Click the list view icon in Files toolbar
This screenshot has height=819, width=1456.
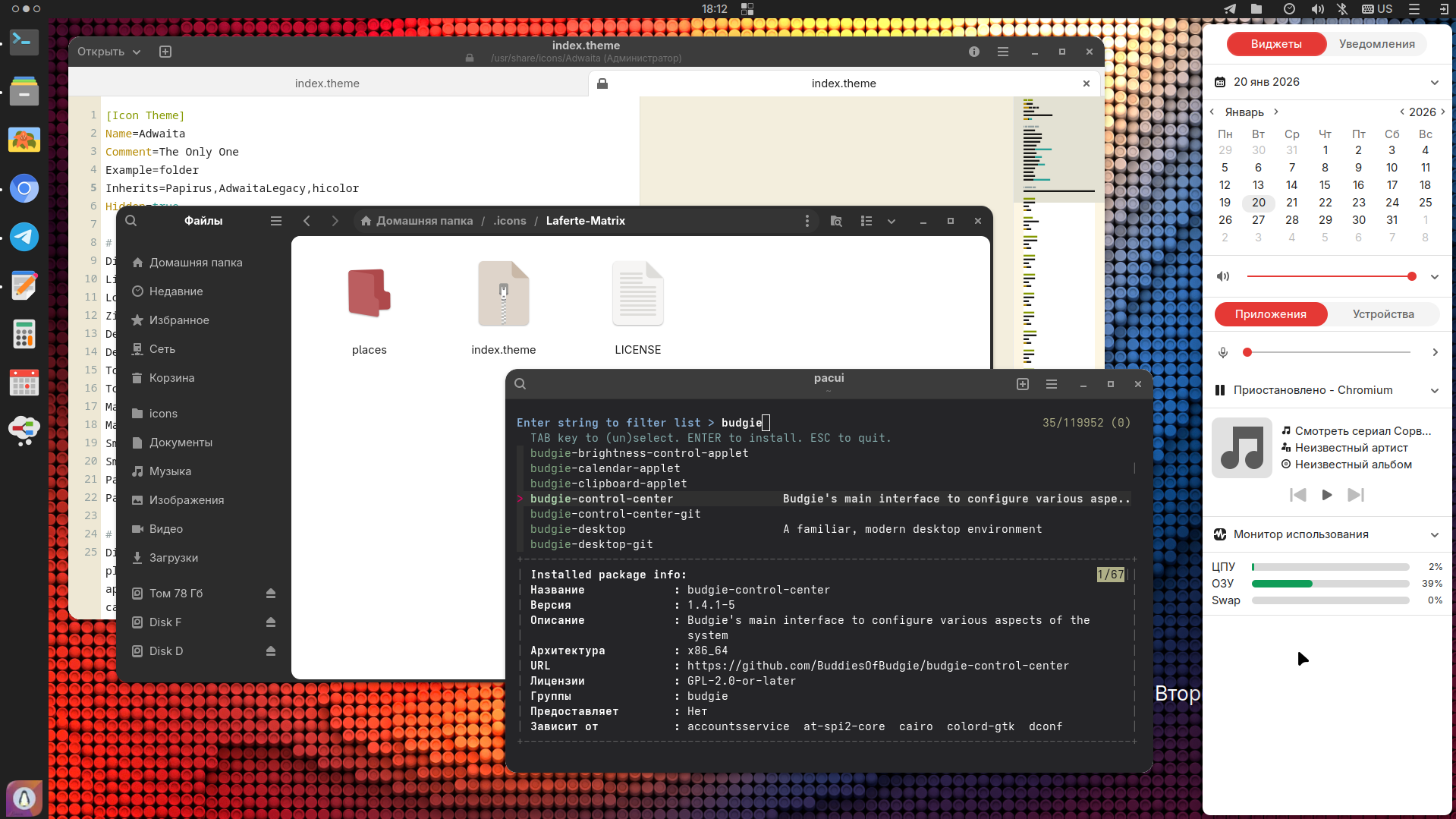(866, 221)
